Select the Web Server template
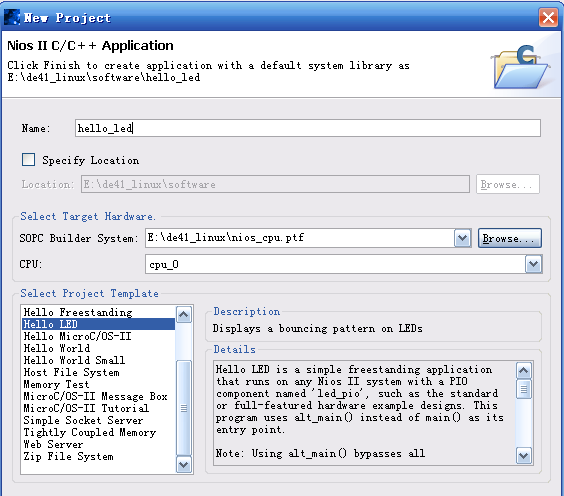The image size is (564, 496). pyautogui.click(x=98, y=444)
